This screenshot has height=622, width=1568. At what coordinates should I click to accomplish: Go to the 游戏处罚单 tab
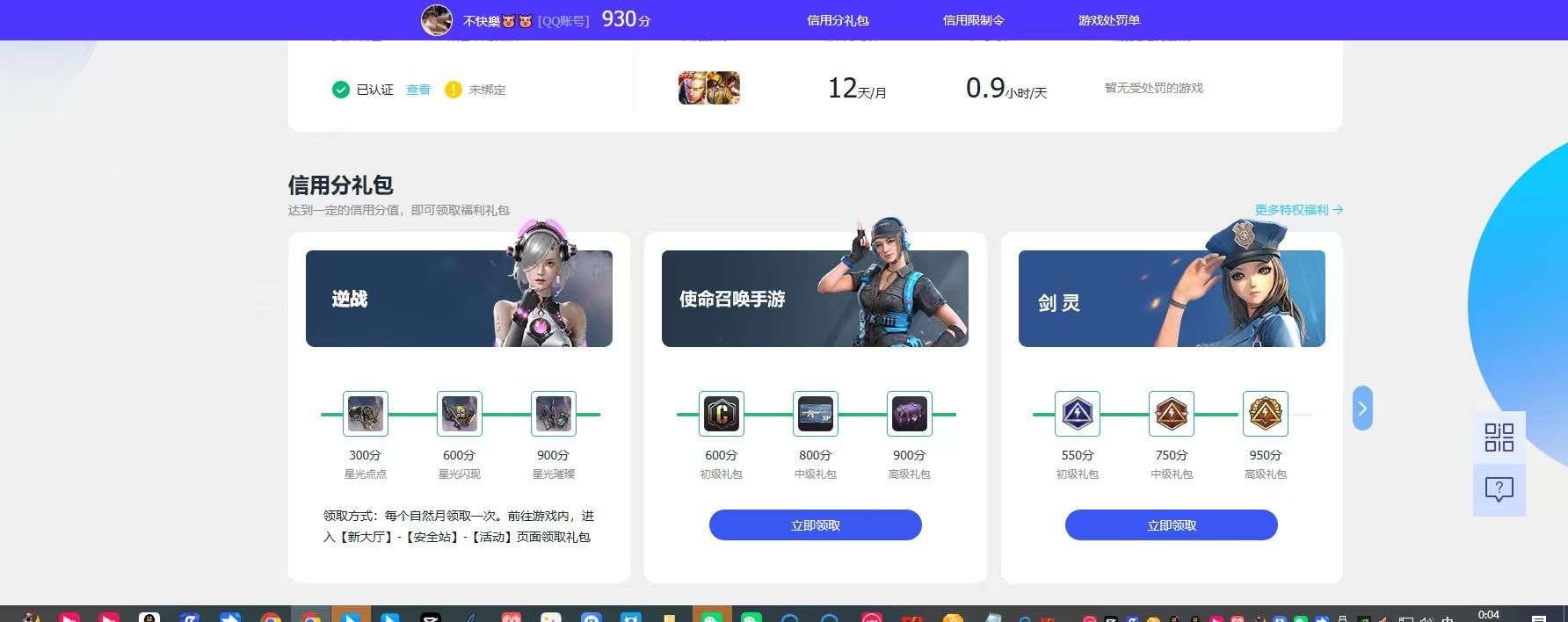click(1108, 20)
